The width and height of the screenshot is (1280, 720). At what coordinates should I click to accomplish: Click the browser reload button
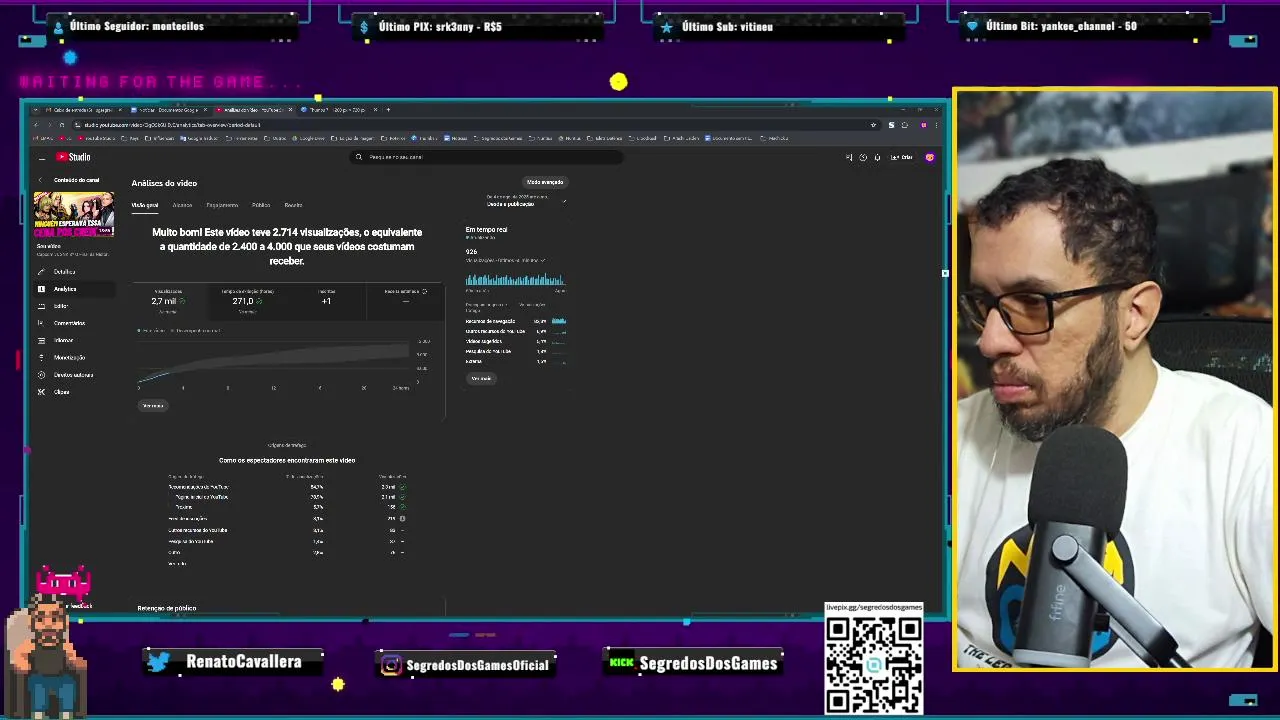coord(61,125)
